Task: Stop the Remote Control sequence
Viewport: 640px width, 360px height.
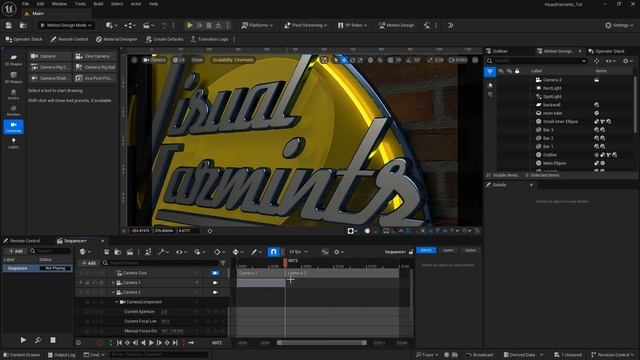Action: click(53, 340)
